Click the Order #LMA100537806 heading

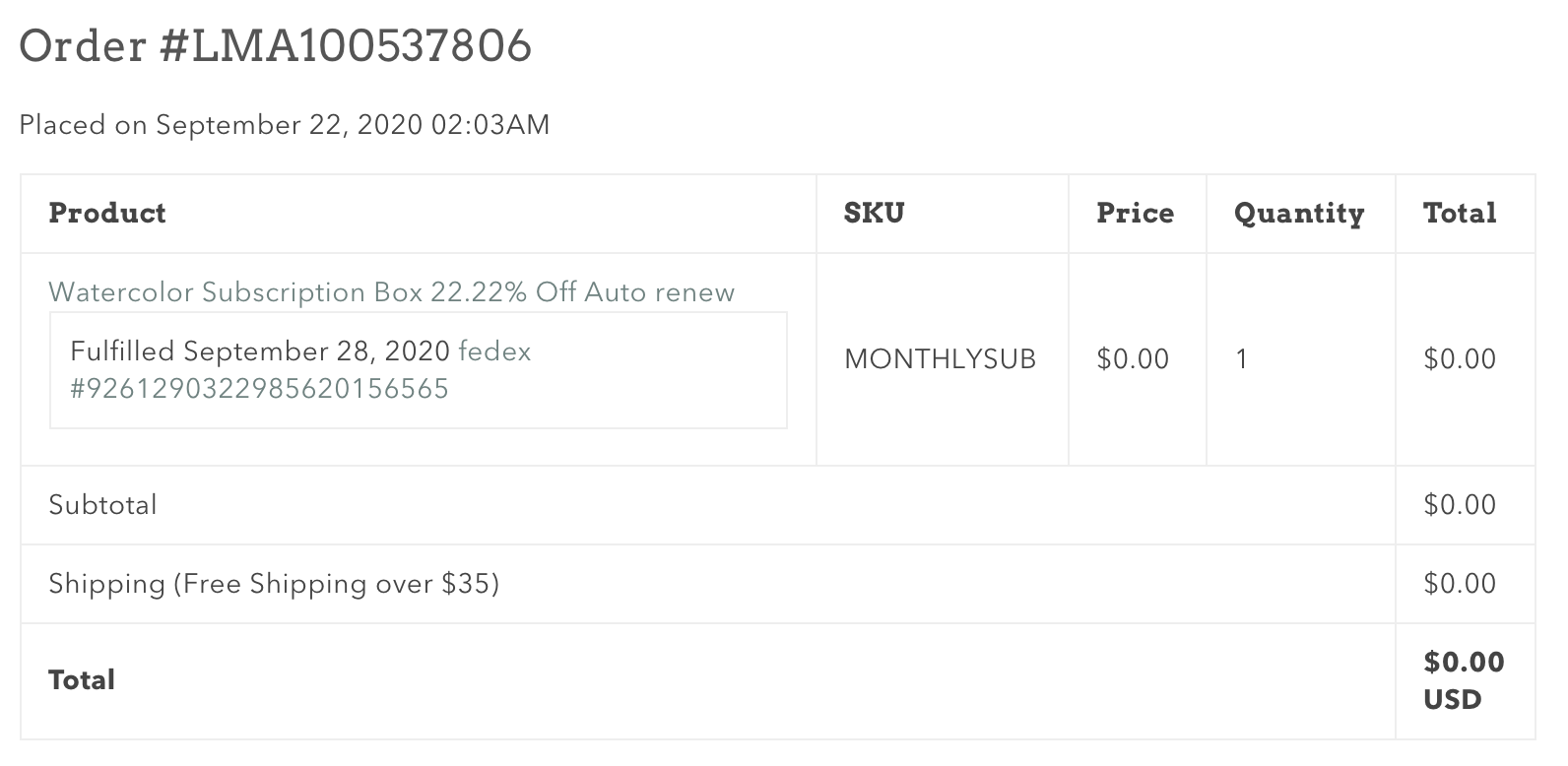coord(276,46)
